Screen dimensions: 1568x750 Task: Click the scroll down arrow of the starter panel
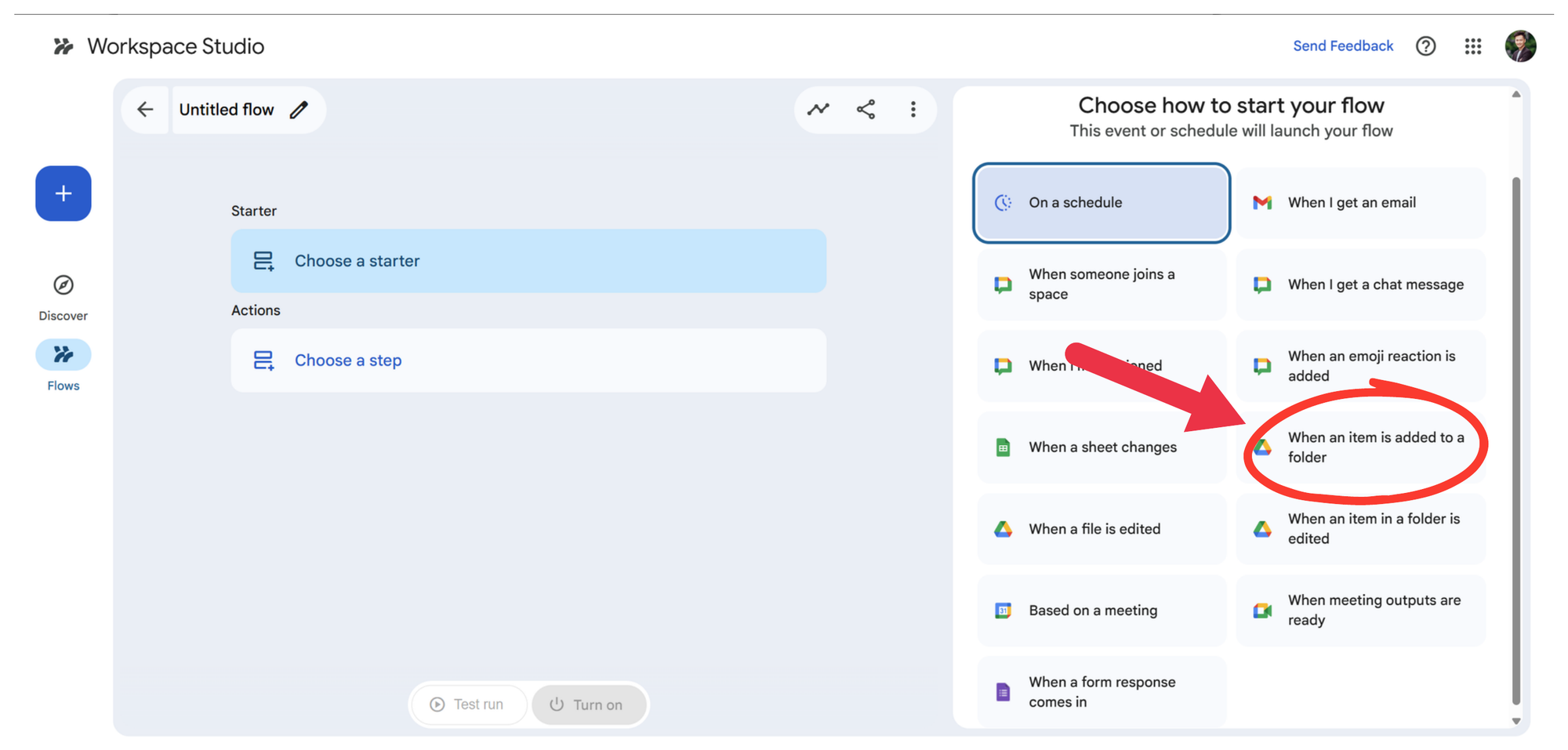[1515, 721]
